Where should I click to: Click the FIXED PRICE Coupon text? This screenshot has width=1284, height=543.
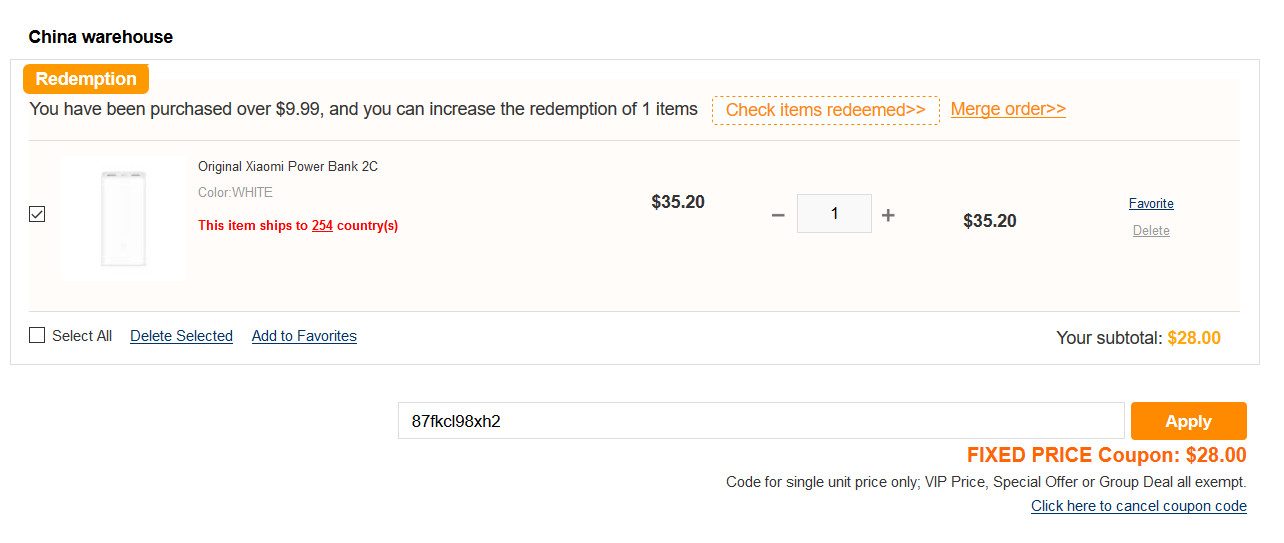(1106, 455)
